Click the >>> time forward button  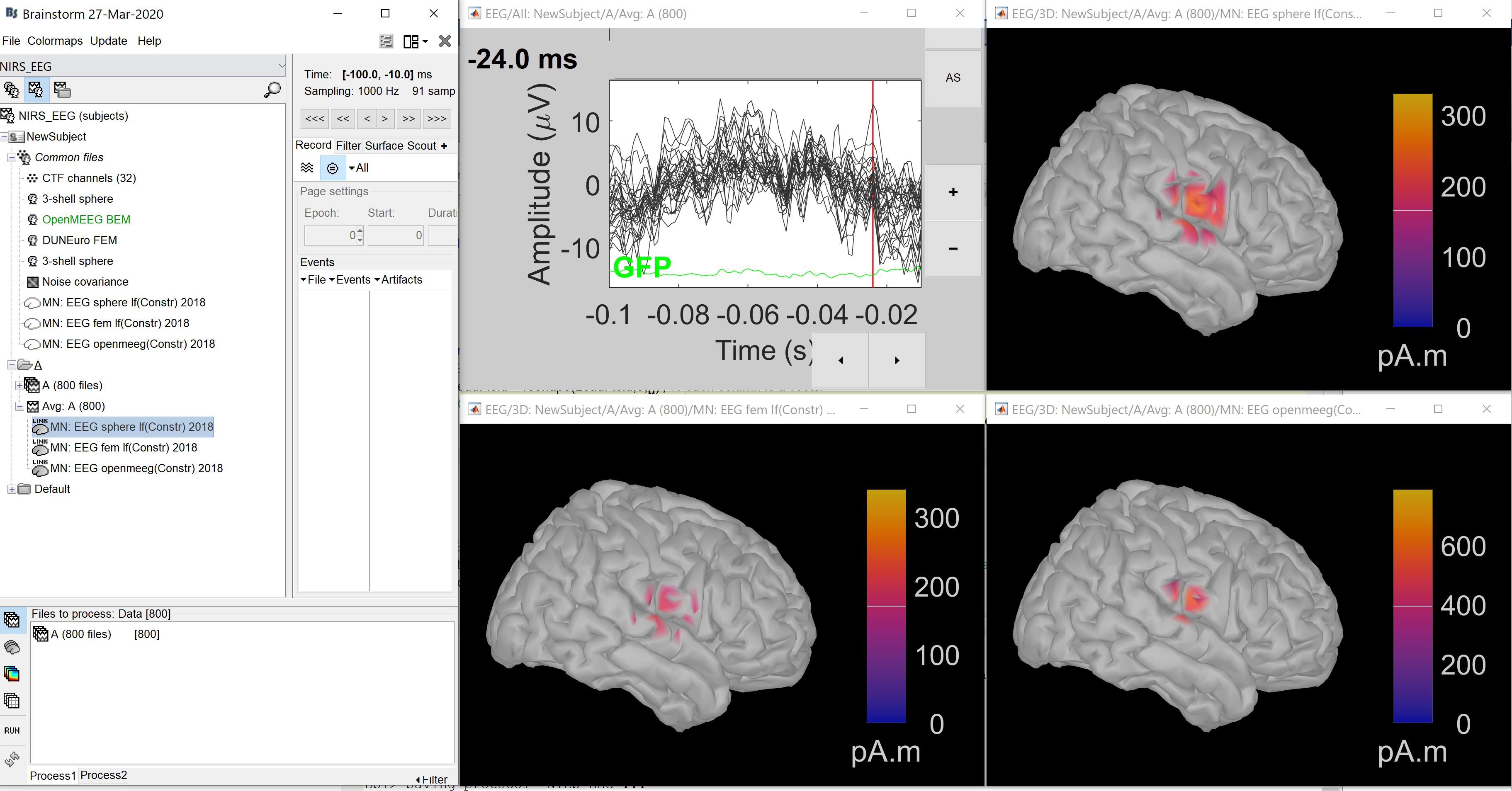(x=437, y=119)
